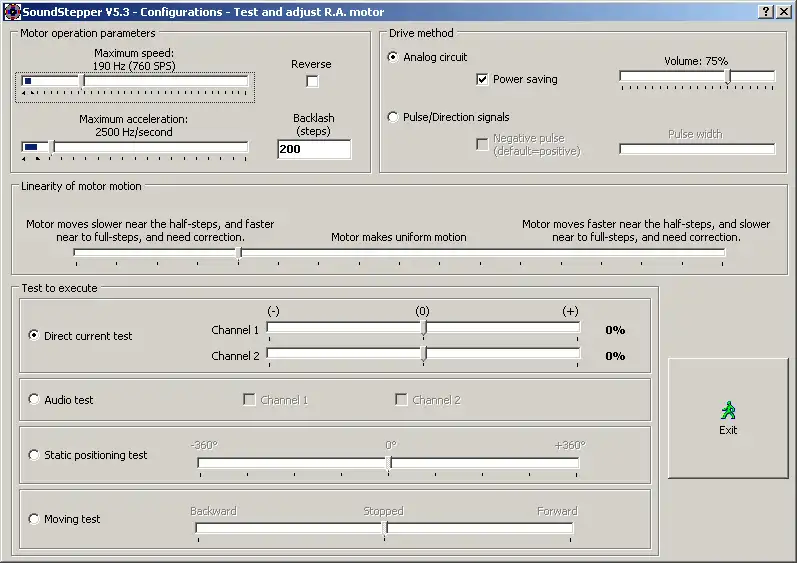Click the 'Motor makes uniform motion' label
797x563 pixels.
coord(398,237)
